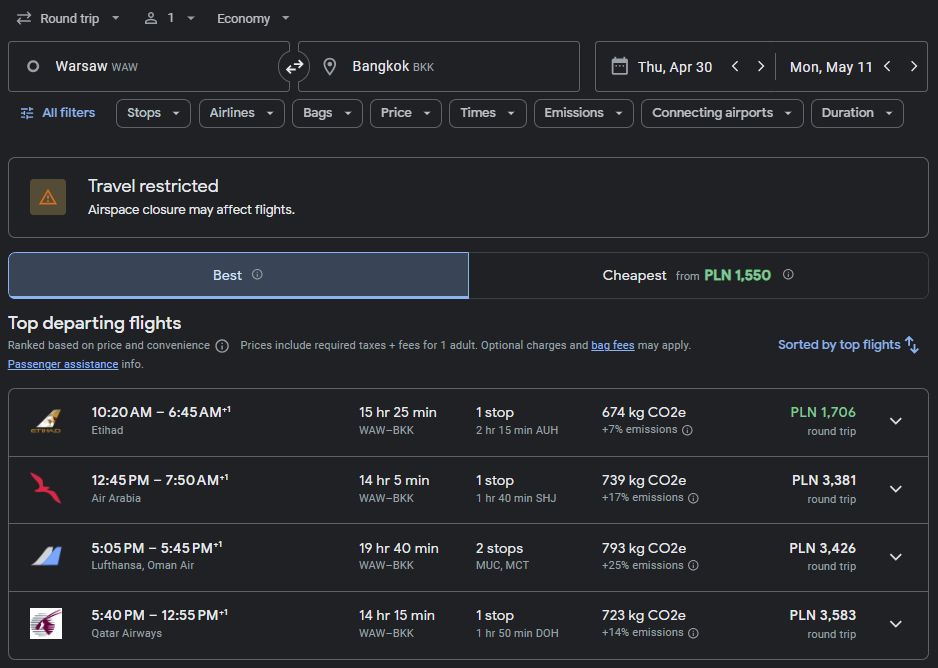The height and width of the screenshot is (668, 938).
Task: Click the destination pin icon
Action: pyautogui.click(x=330, y=66)
